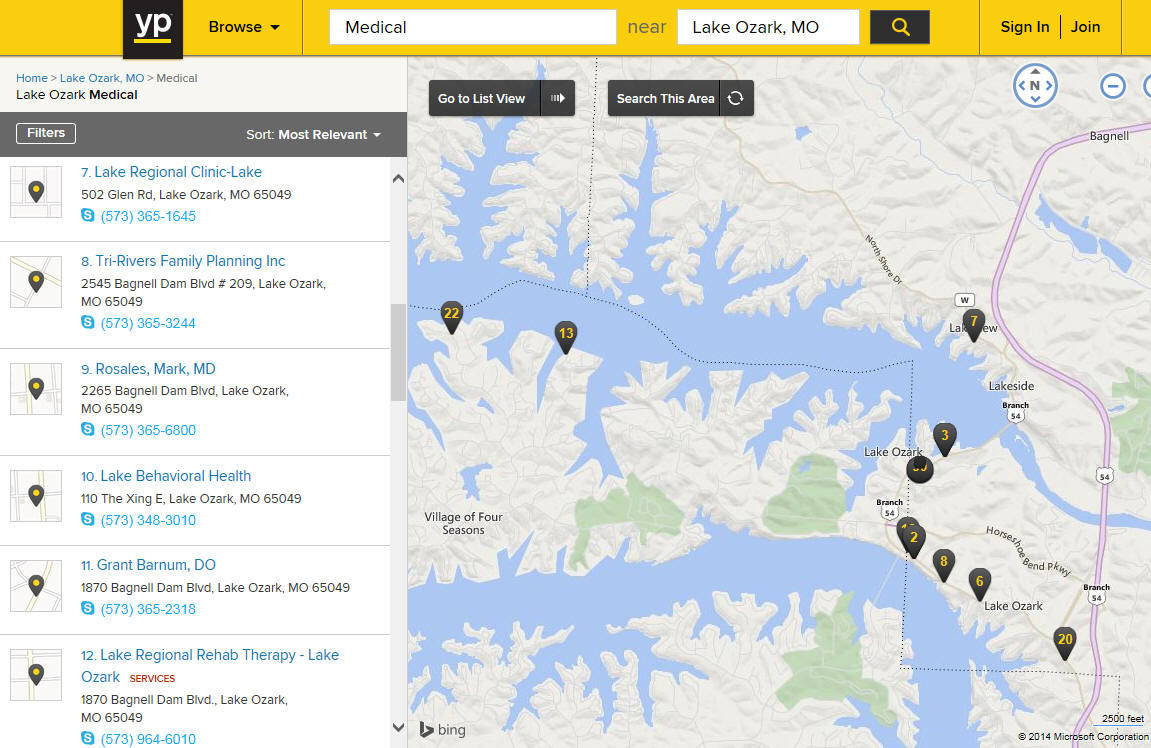Click Skype icon for Tri-Rivers Family Planning
The width and height of the screenshot is (1151, 748).
point(87,322)
